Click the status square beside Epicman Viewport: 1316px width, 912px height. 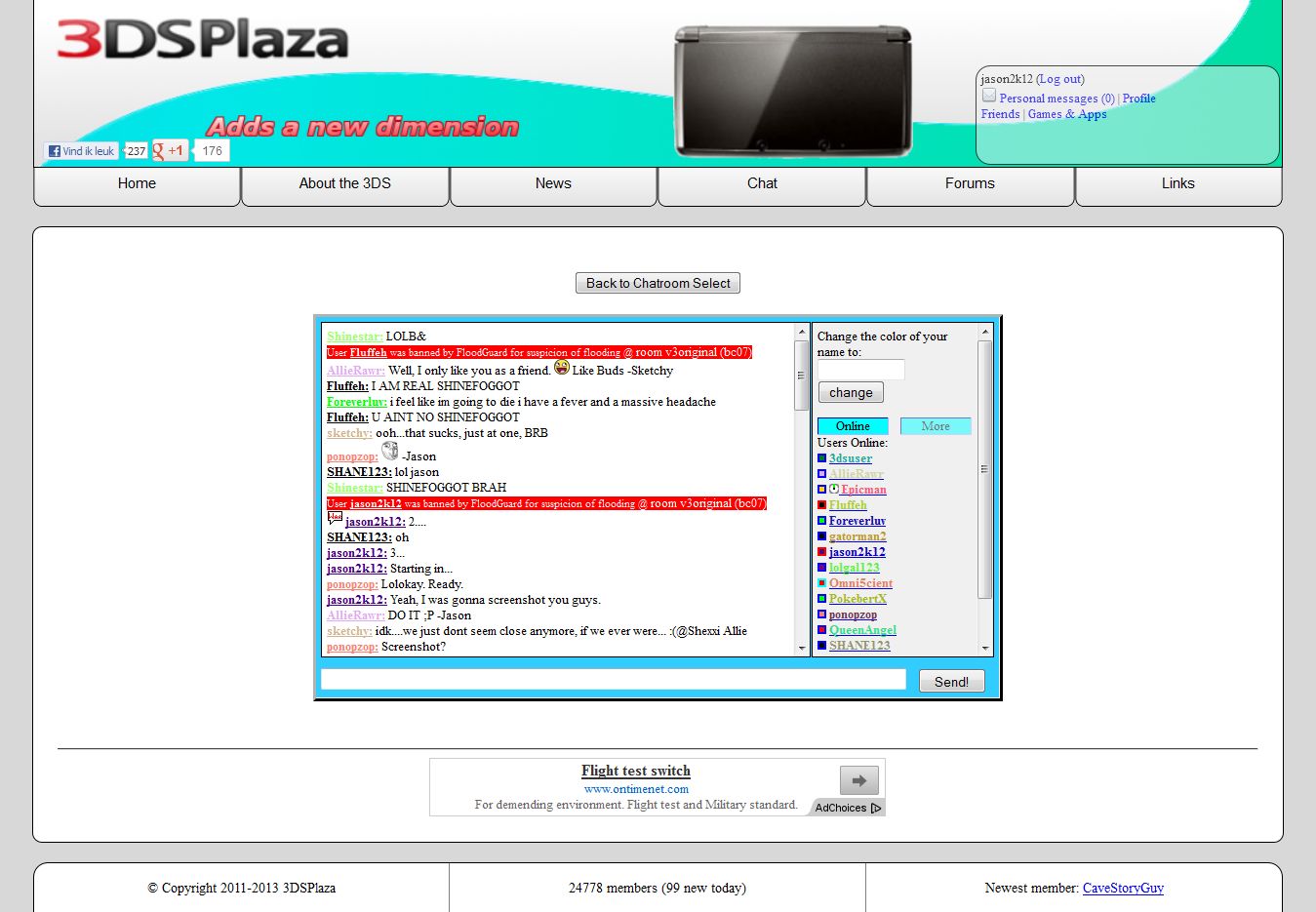point(821,490)
